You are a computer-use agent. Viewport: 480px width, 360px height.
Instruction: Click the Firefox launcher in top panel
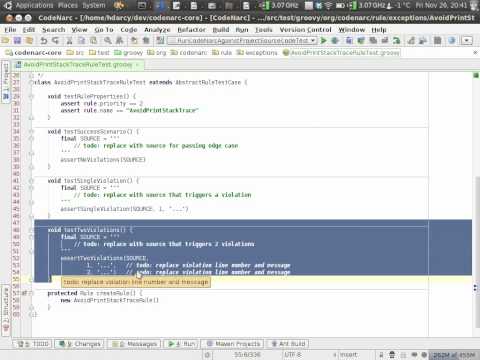tap(118, 5)
